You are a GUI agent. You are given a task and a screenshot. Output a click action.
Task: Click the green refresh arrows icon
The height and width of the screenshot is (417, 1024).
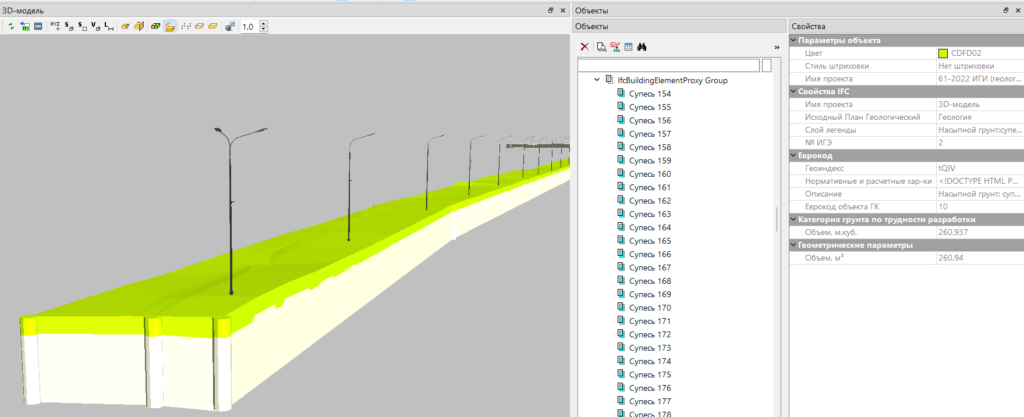click(x=11, y=27)
